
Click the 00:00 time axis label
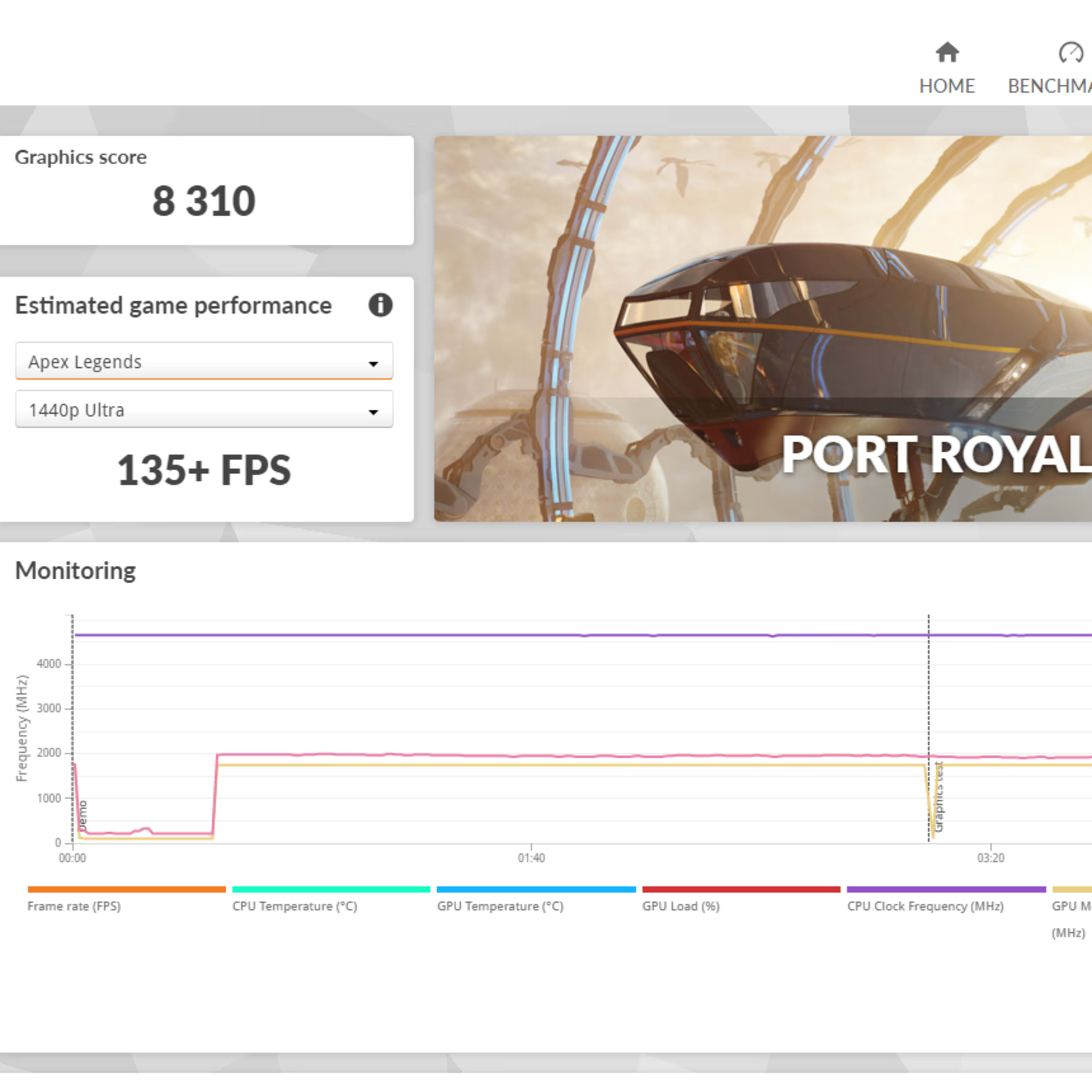coord(72,858)
